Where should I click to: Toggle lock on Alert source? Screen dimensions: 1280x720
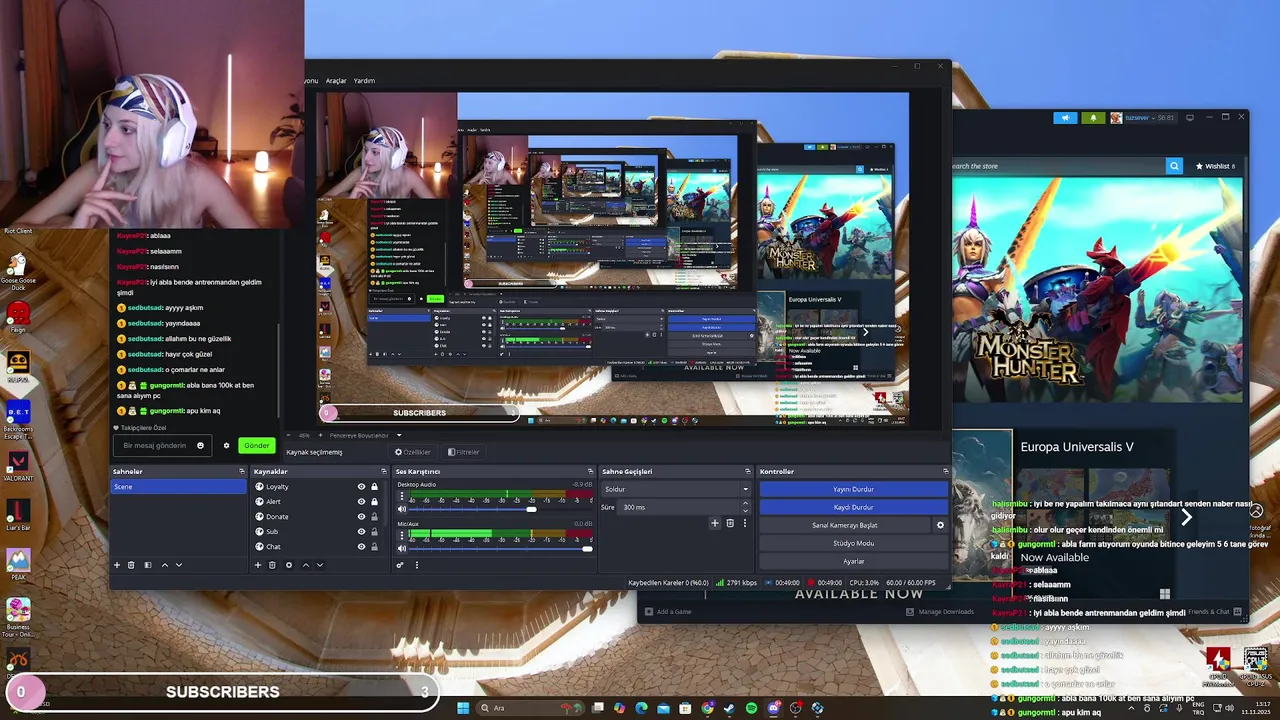tap(375, 502)
